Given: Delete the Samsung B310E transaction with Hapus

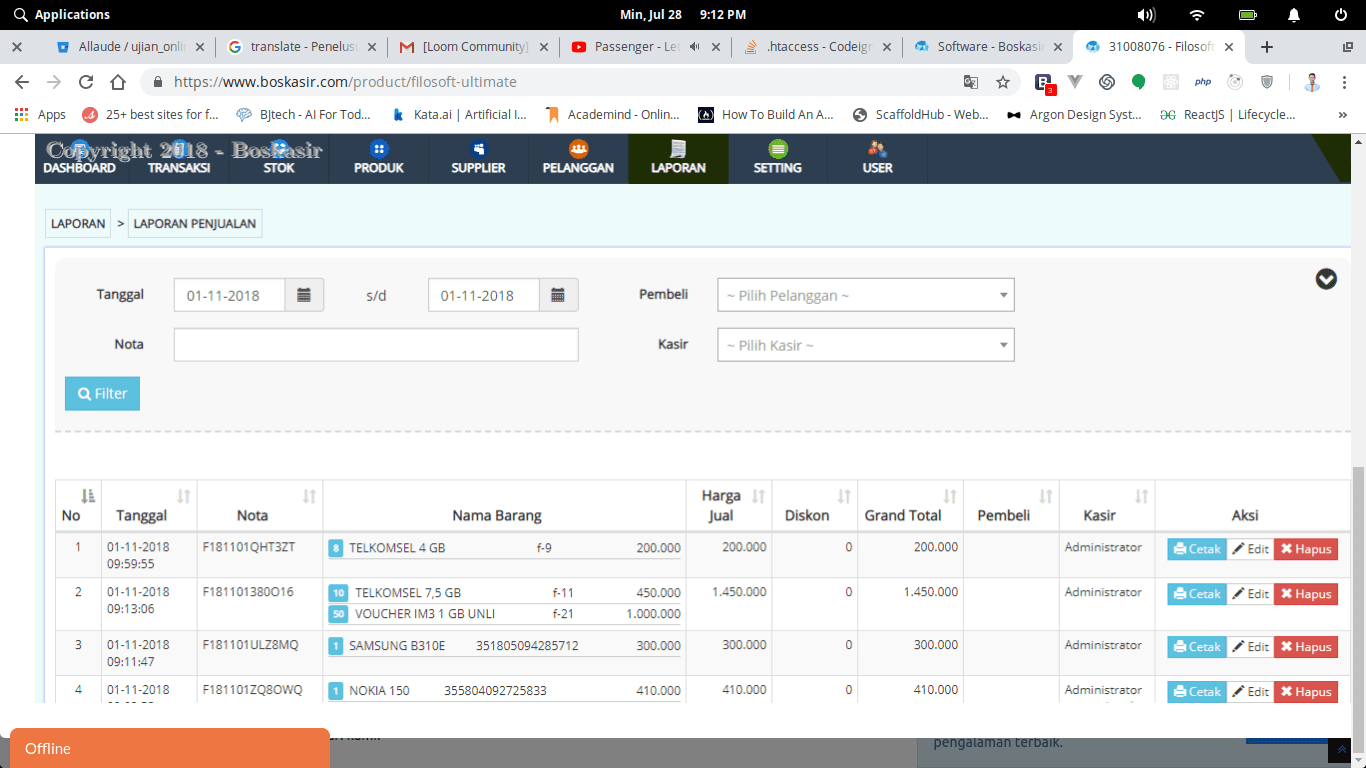Looking at the screenshot, I should 1306,647.
